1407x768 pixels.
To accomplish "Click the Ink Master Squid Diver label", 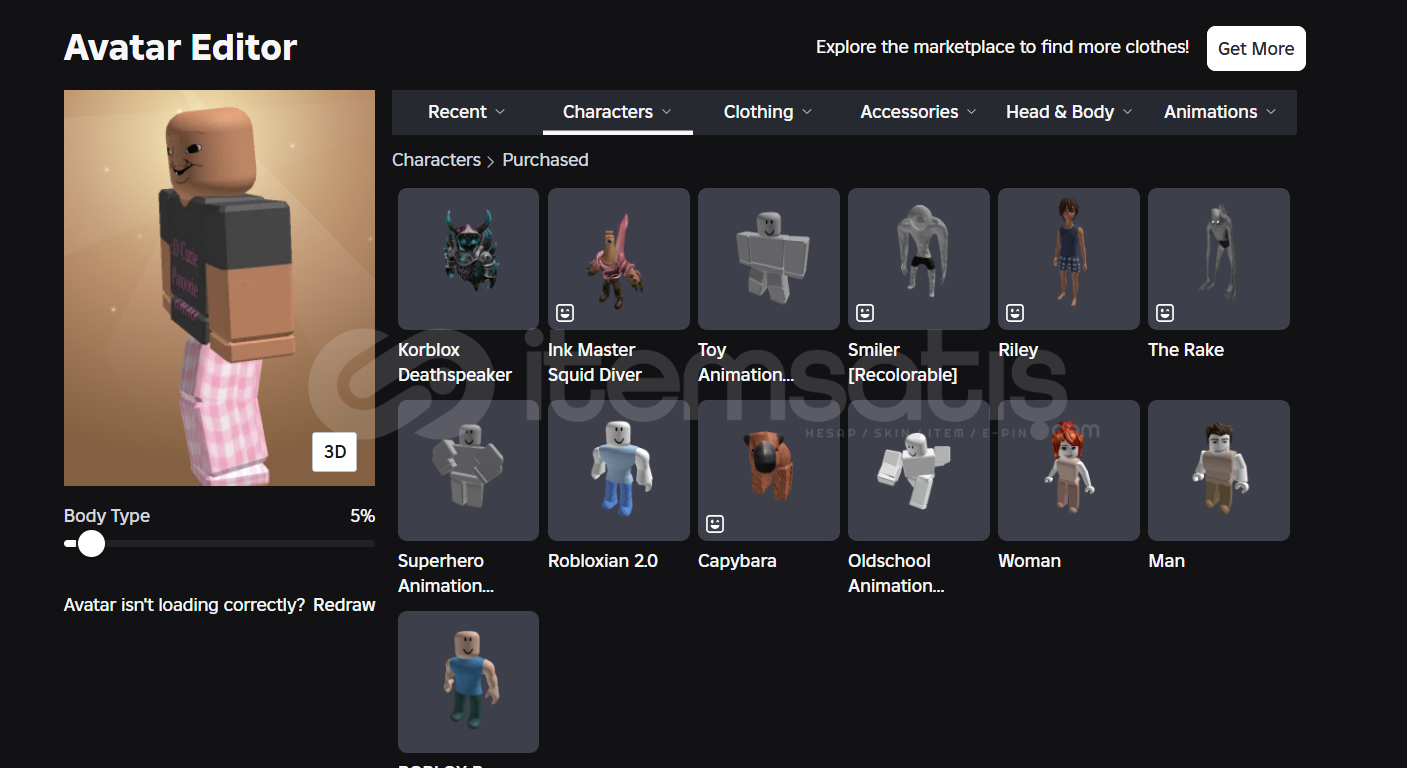I will 595,362.
